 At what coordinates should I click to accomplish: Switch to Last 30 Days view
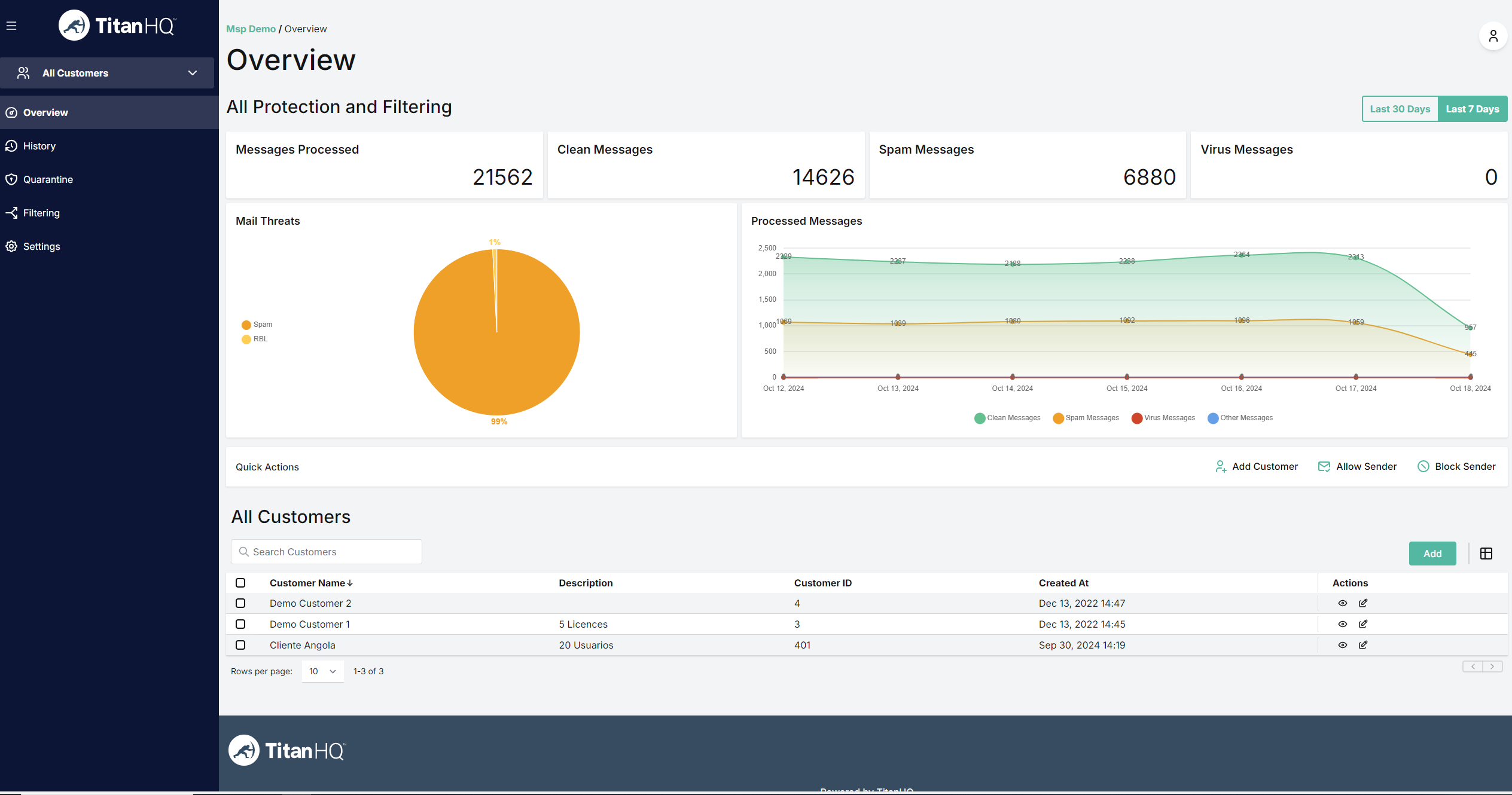(x=1400, y=108)
